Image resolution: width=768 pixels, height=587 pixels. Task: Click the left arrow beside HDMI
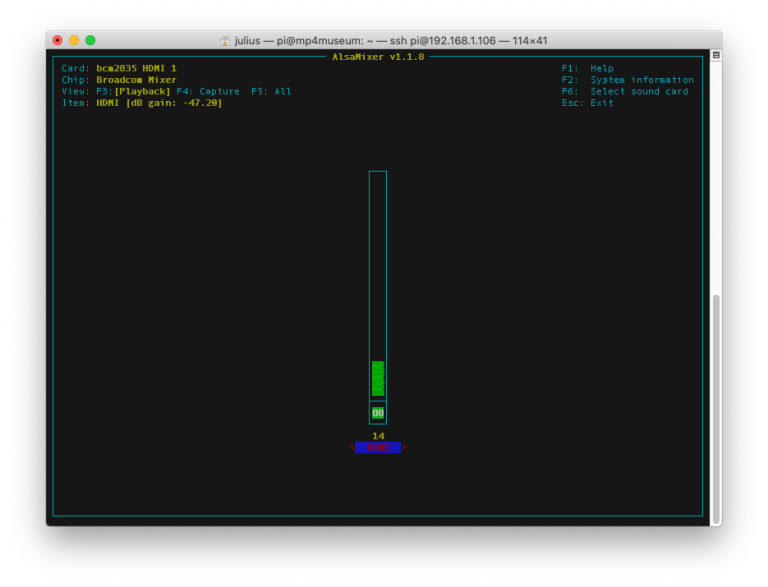point(352,448)
